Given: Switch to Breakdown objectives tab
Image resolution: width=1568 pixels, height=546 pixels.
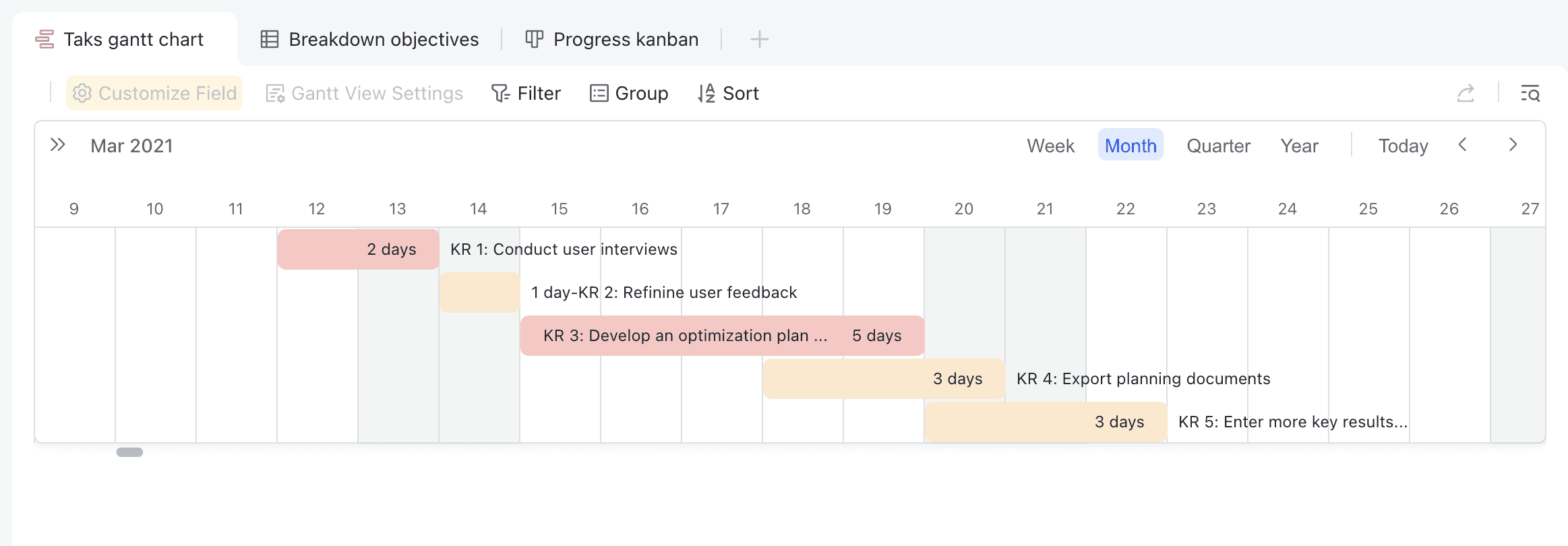Looking at the screenshot, I should click(x=370, y=39).
